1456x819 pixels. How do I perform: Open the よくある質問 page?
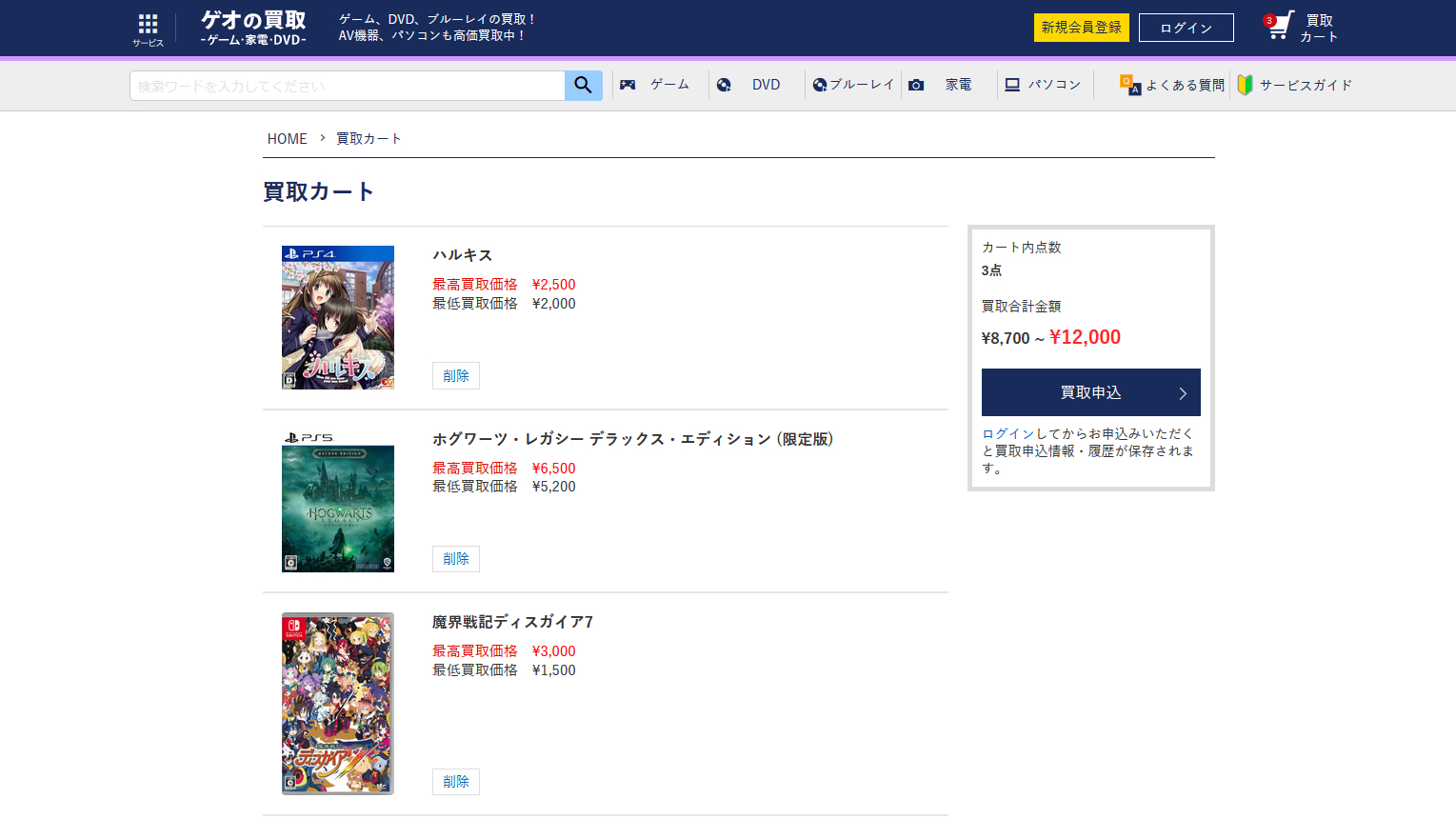[x=1185, y=85]
